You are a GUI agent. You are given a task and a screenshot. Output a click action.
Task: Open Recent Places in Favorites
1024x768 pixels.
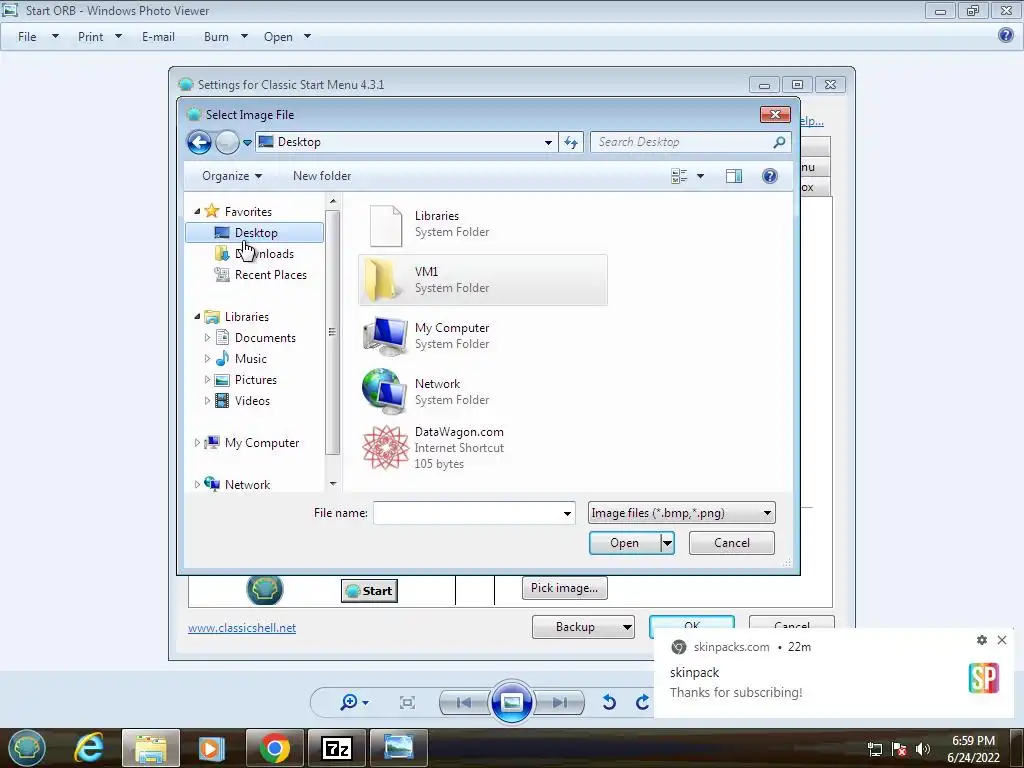point(270,275)
